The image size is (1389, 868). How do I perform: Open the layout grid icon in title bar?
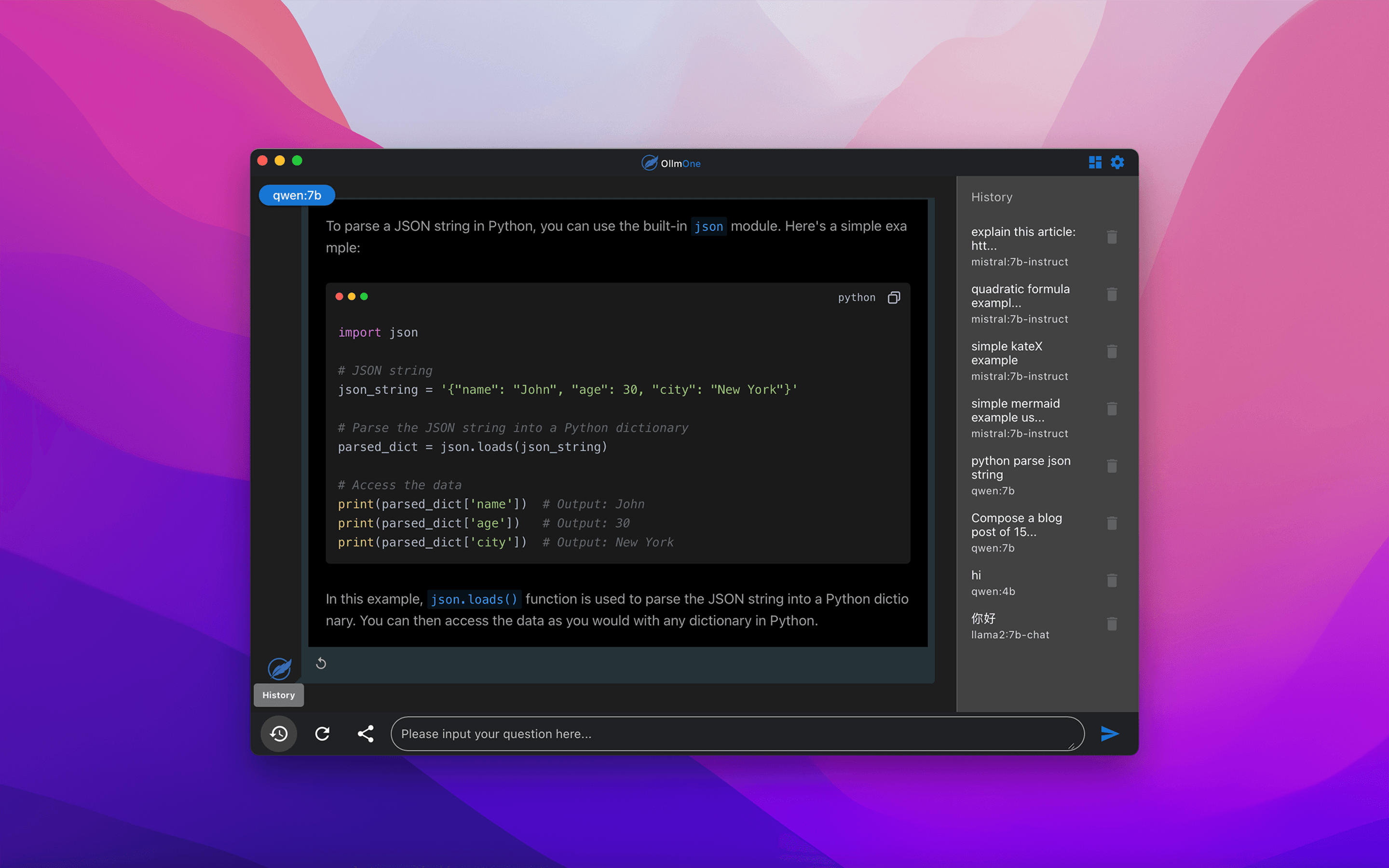1094,163
